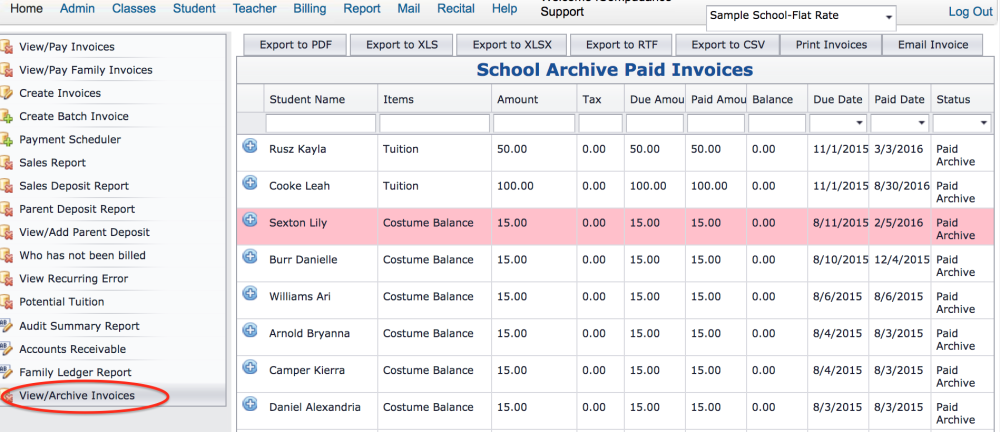Click the View Recurring Error icon
The height and width of the screenshot is (432, 1000).
(x=6, y=278)
